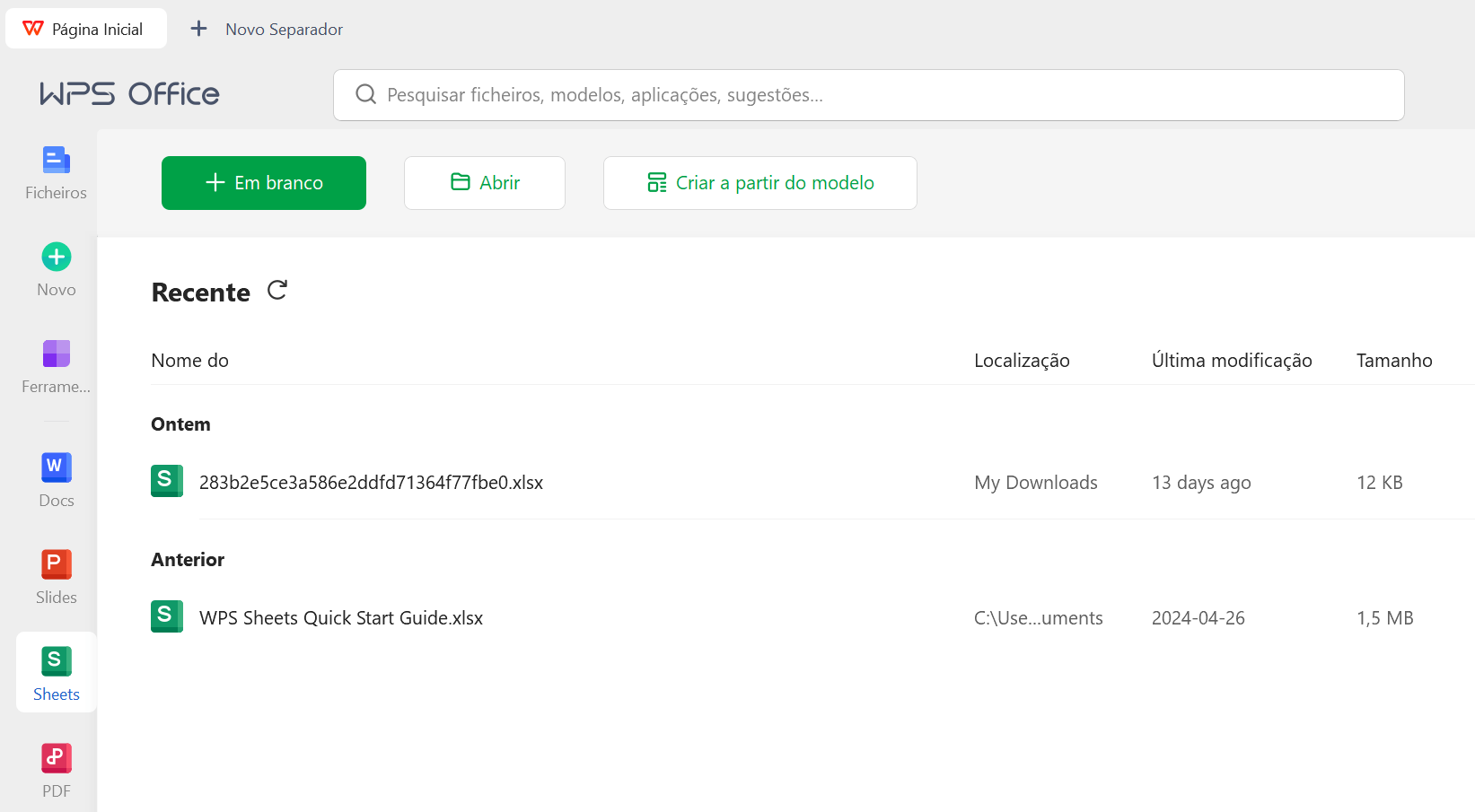Click the Tamanho column header
The height and width of the screenshot is (812, 1475).
point(1394,361)
